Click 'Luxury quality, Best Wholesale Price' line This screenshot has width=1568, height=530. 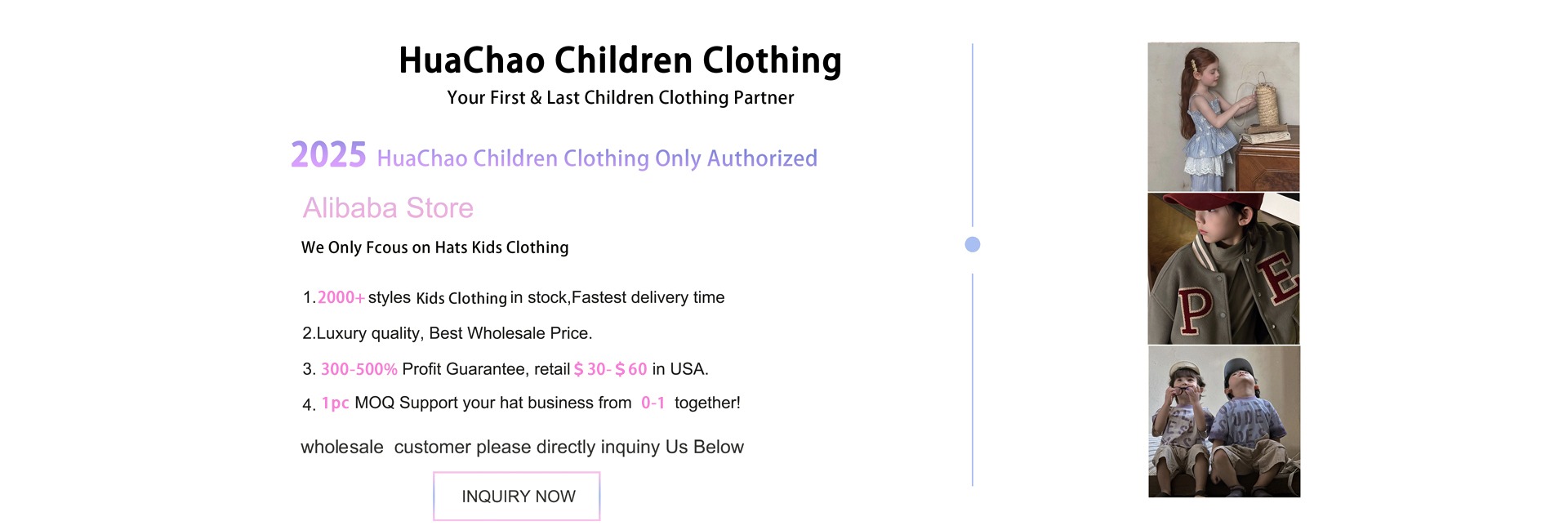[x=447, y=333]
